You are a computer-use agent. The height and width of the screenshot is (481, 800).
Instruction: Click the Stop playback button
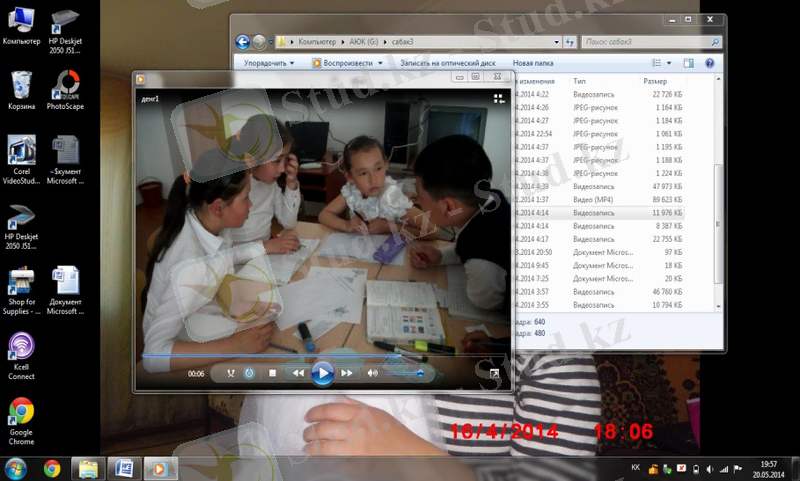coord(272,373)
